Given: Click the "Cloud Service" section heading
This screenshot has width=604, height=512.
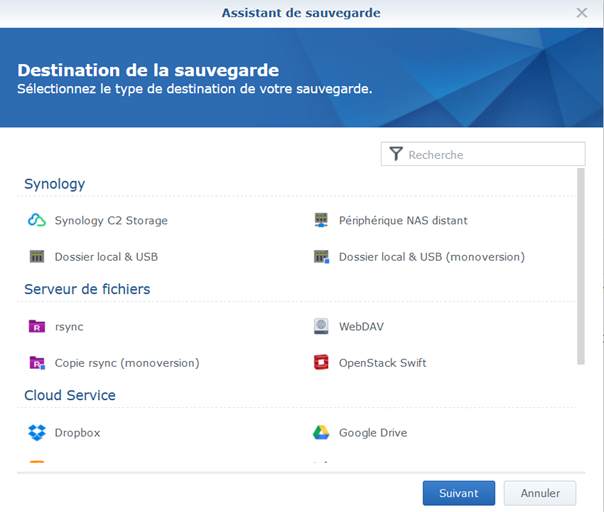Looking at the screenshot, I should pyautogui.click(x=70, y=395).
